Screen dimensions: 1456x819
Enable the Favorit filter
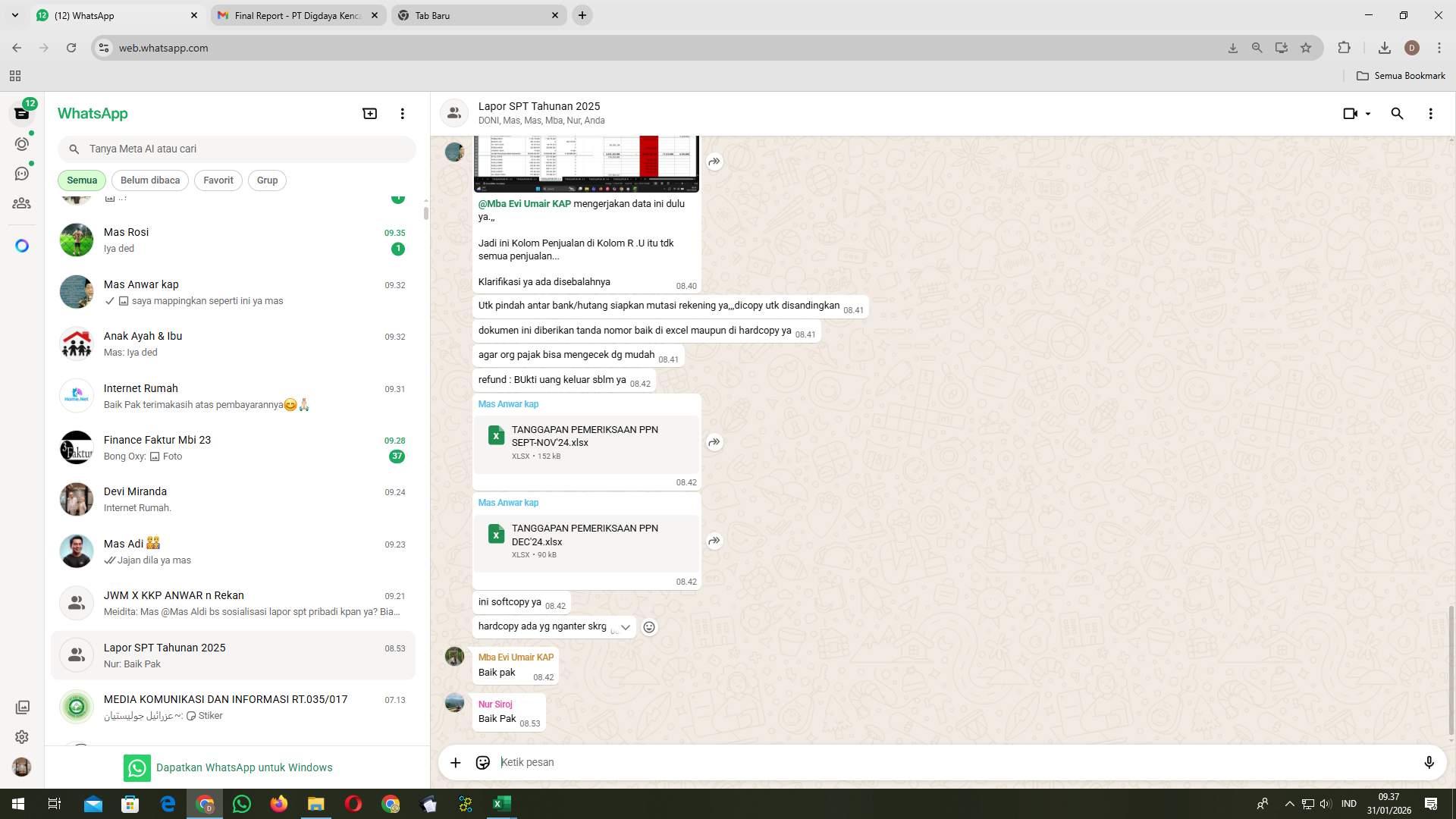[218, 180]
